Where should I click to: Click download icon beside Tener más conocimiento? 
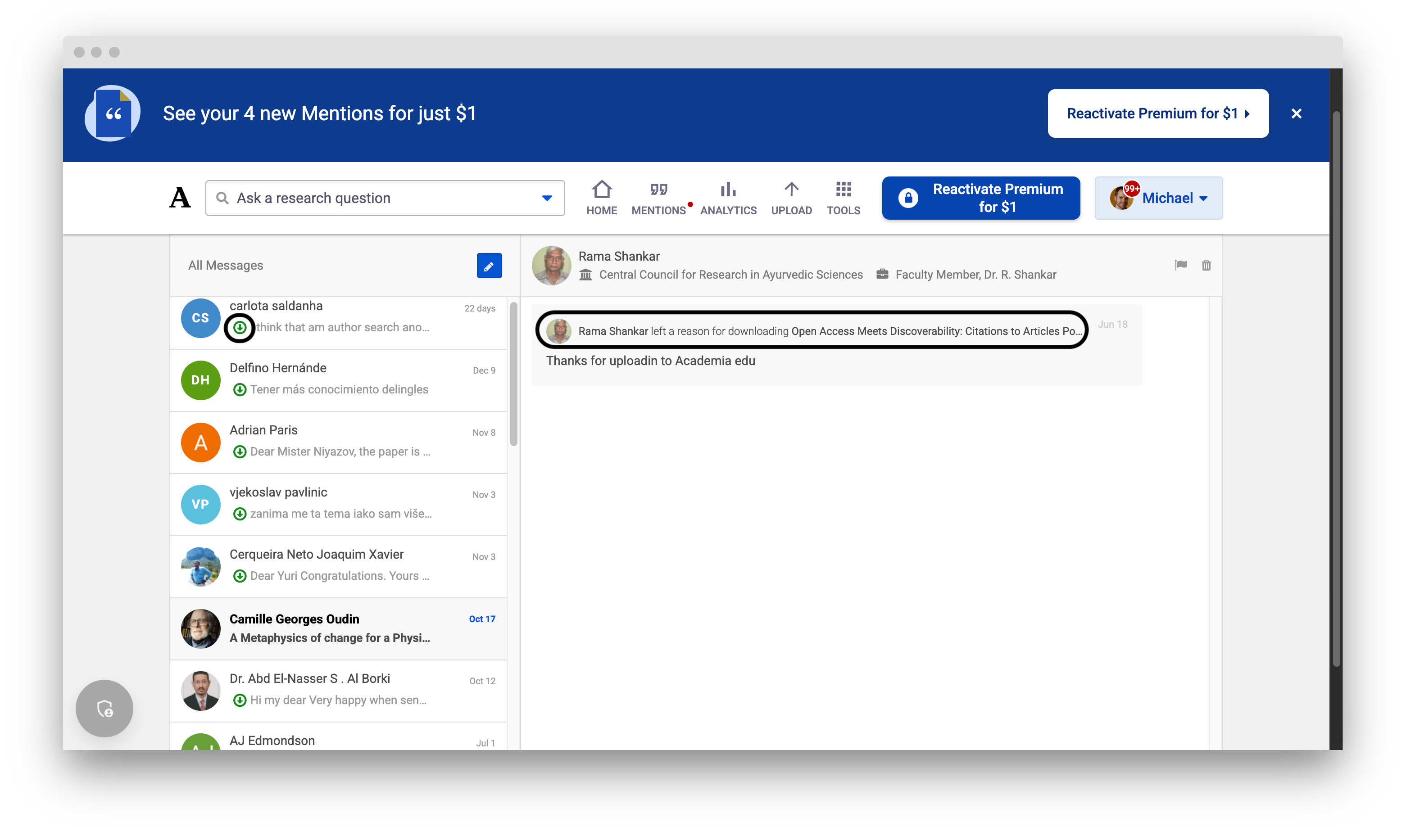pos(240,389)
